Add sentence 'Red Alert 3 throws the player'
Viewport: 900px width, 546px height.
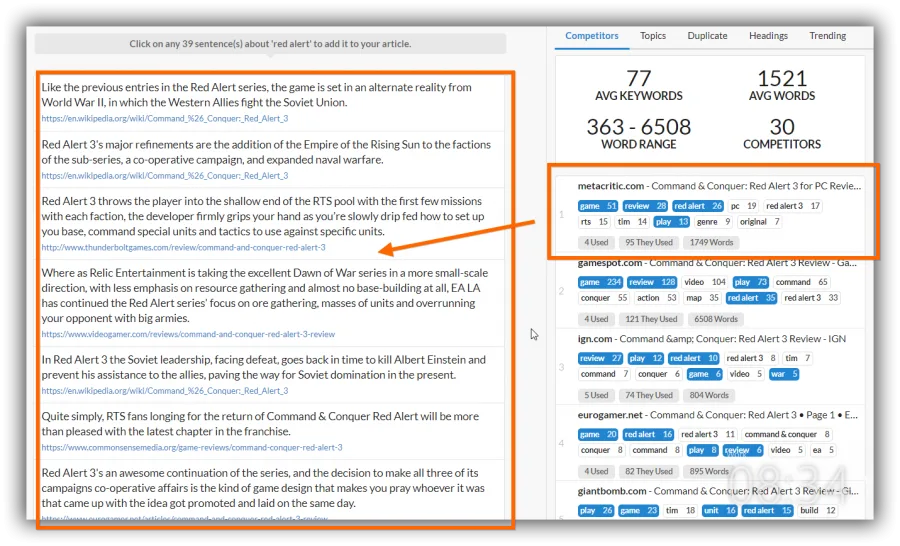click(263, 216)
